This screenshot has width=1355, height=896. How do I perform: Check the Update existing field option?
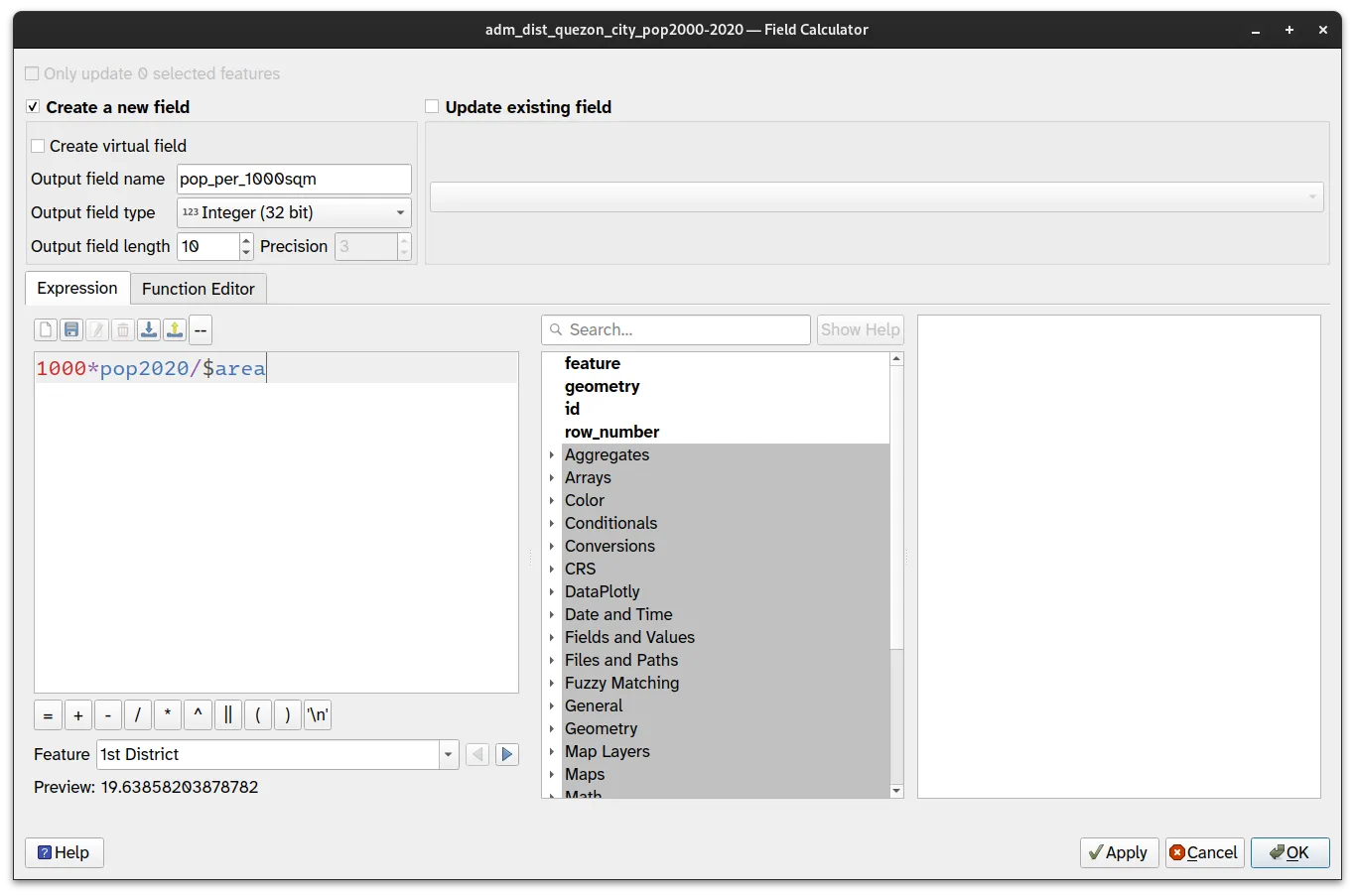[x=432, y=107]
